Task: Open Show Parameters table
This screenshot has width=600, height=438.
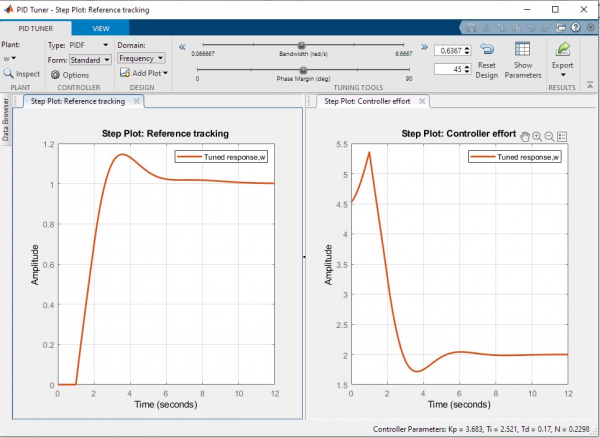Action: pos(522,49)
